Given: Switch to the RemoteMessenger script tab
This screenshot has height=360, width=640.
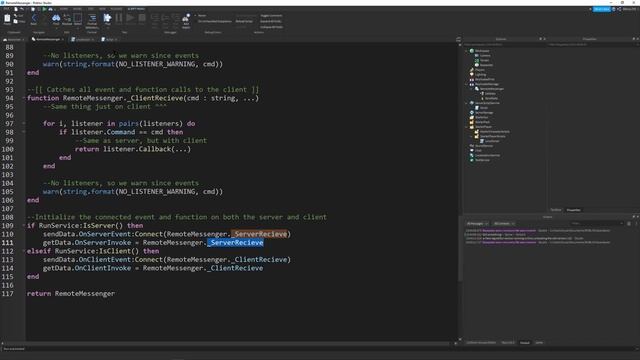Looking at the screenshot, I should [48, 39].
